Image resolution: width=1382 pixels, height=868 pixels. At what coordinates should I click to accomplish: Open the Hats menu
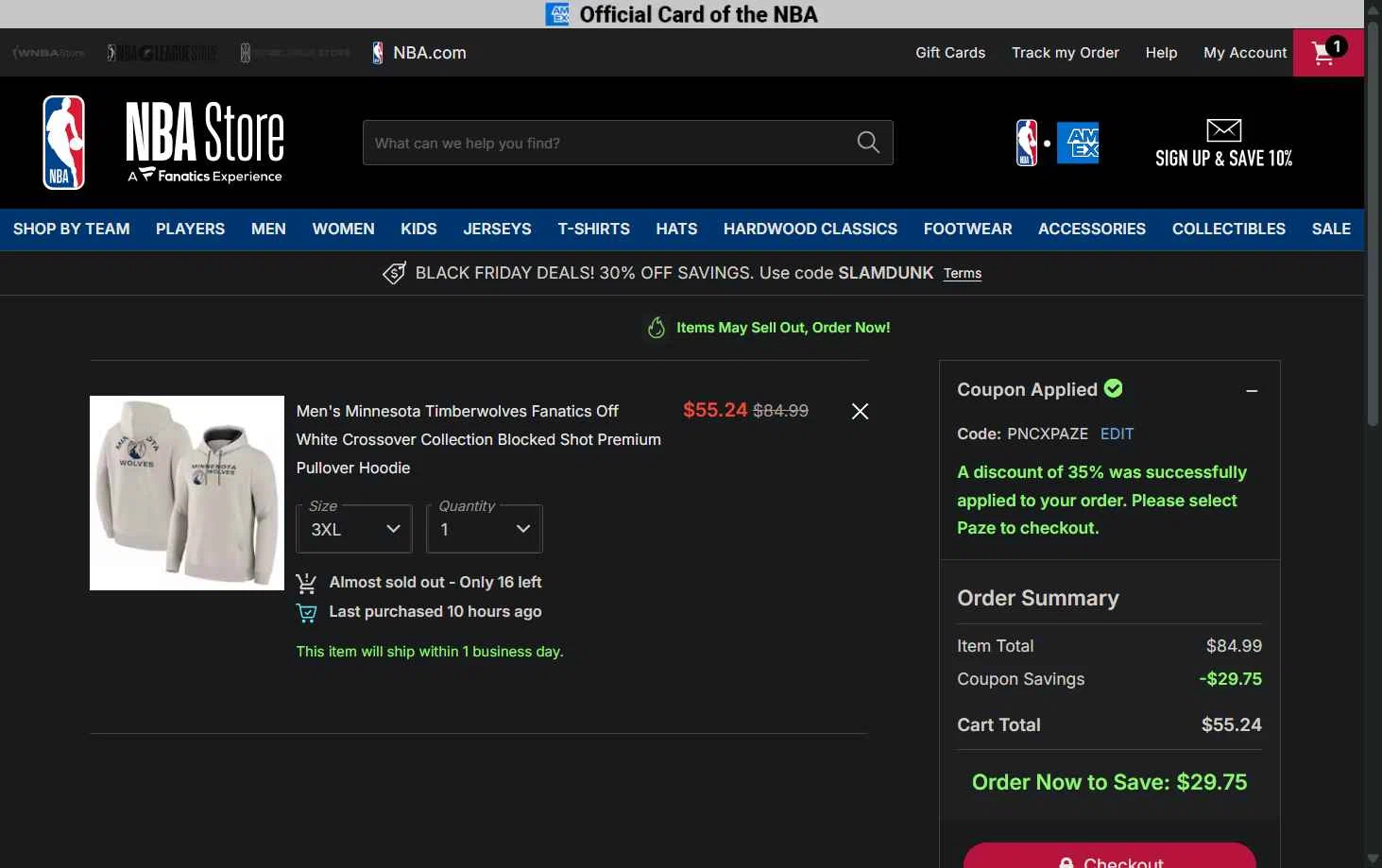(676, 229)
